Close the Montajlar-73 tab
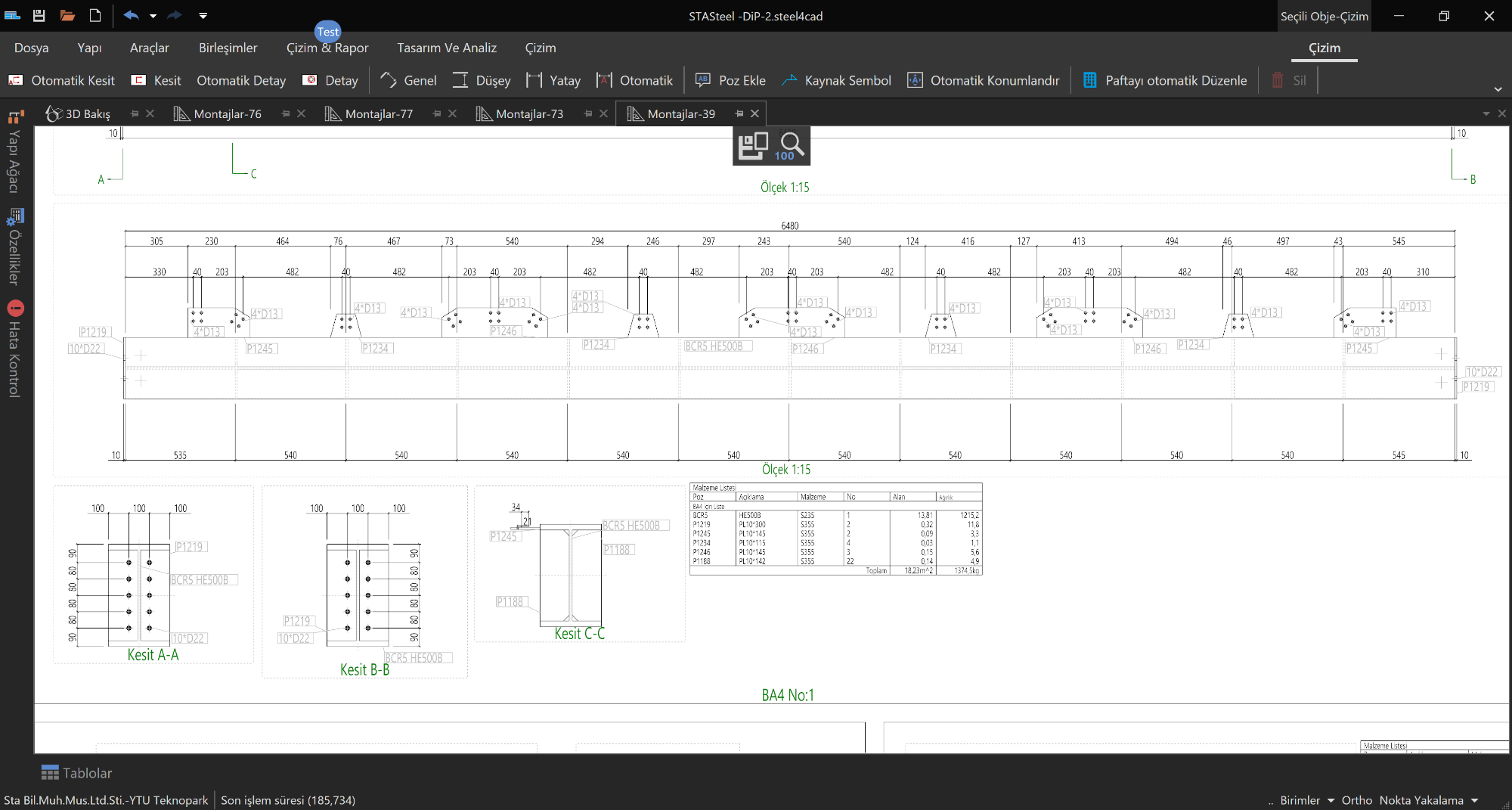This screenshot has height=810, width=1512. pos(603,113)
